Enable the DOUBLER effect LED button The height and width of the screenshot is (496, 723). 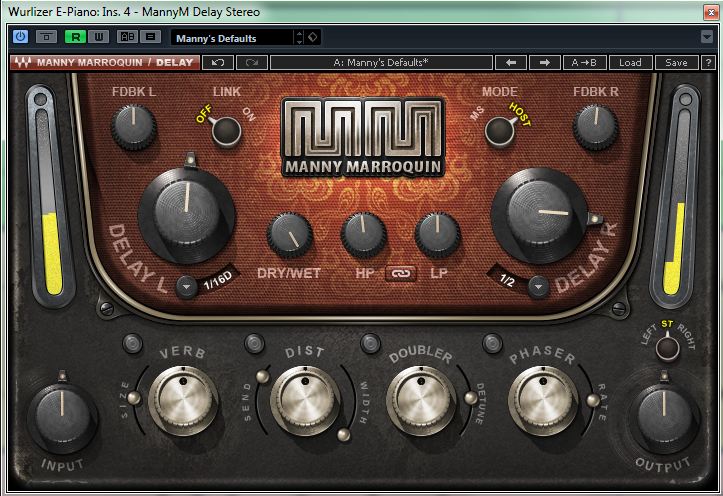[370, 343]
